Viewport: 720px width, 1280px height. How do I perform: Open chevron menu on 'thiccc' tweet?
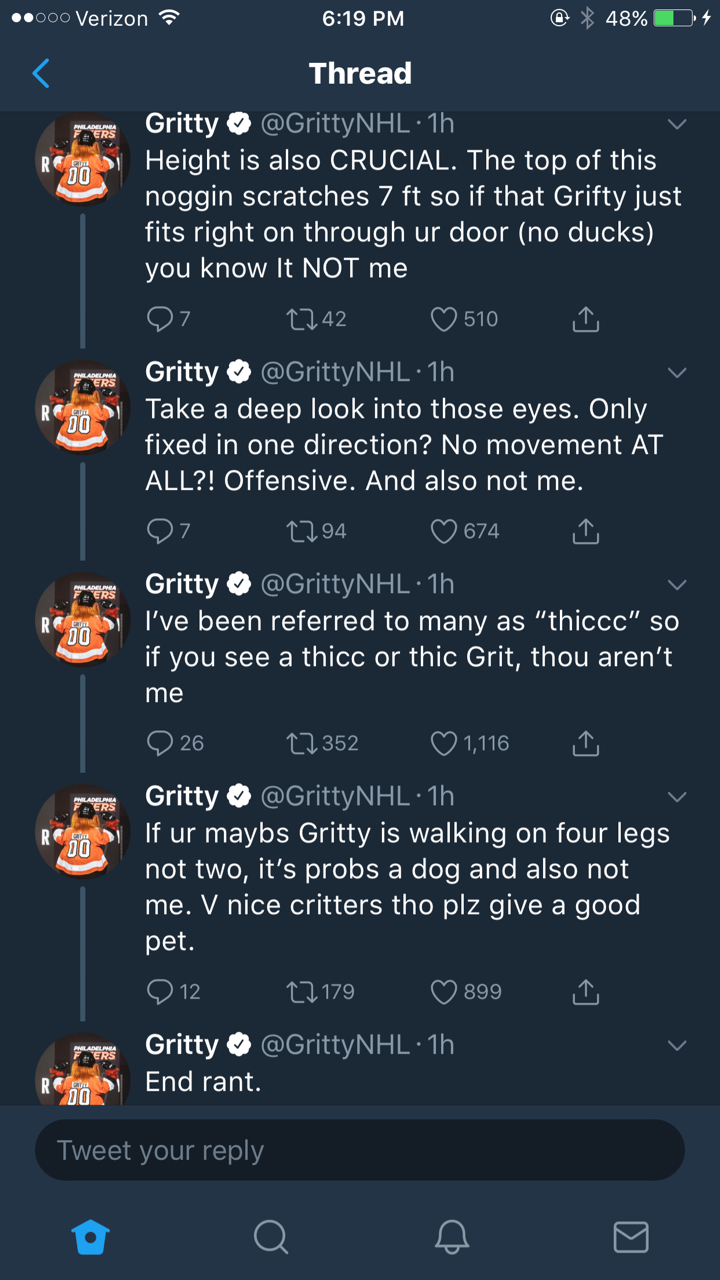coord(677,585)
